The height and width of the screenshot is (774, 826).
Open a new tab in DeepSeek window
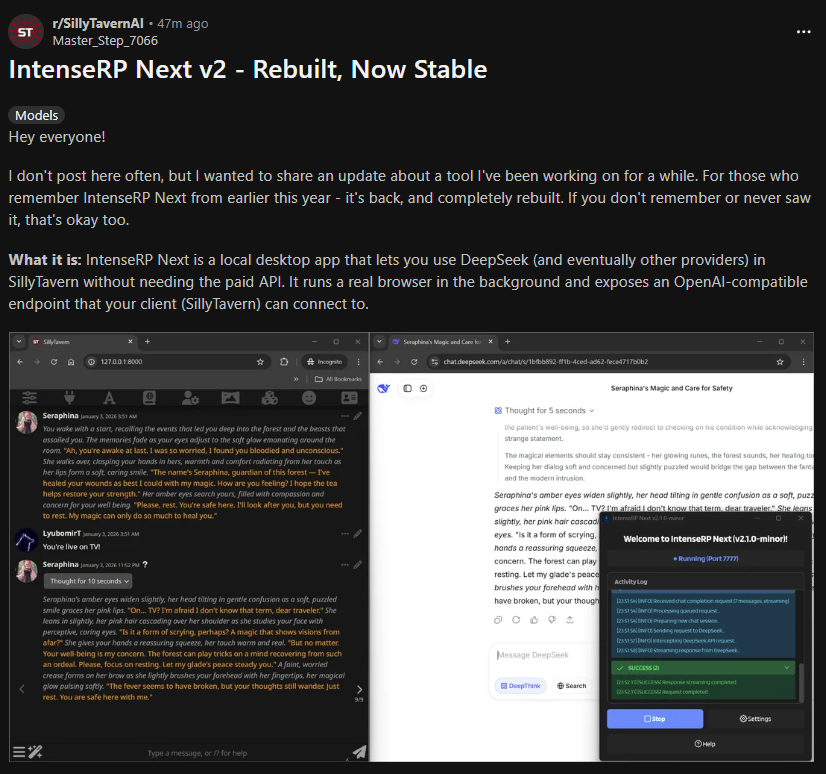point(507,341)
